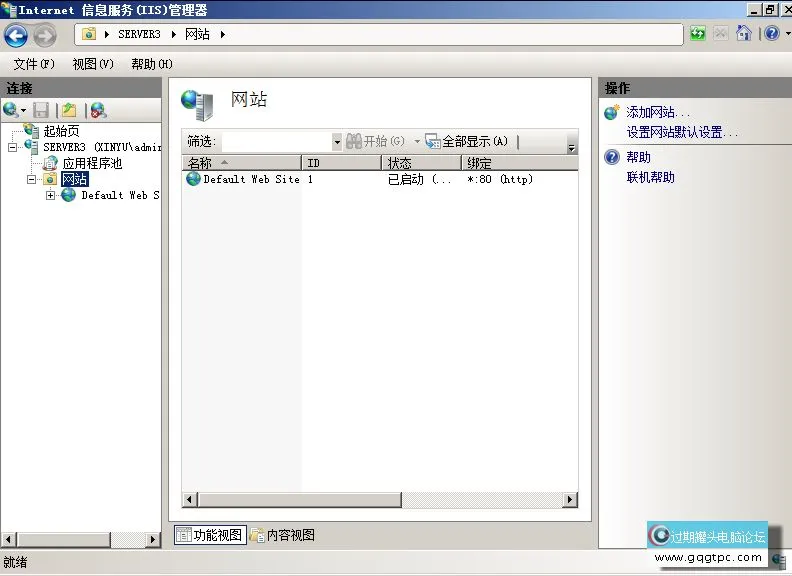Go to home page via house icon
The width and height of the screenshot is (792, 576).
click(744, 33)
